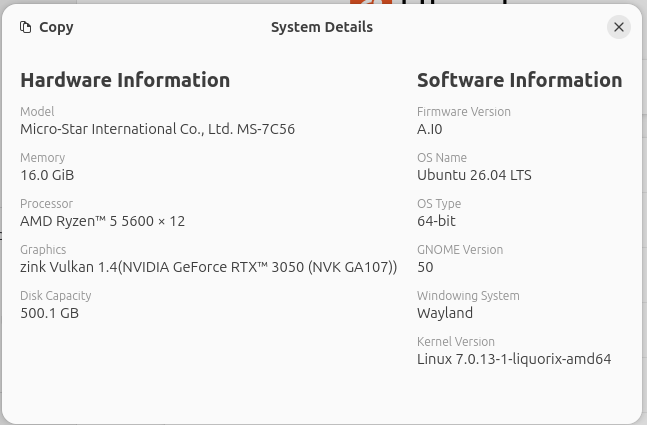Close the System Details dialog
Screen dimensions: 647x425
click(619, 27)
